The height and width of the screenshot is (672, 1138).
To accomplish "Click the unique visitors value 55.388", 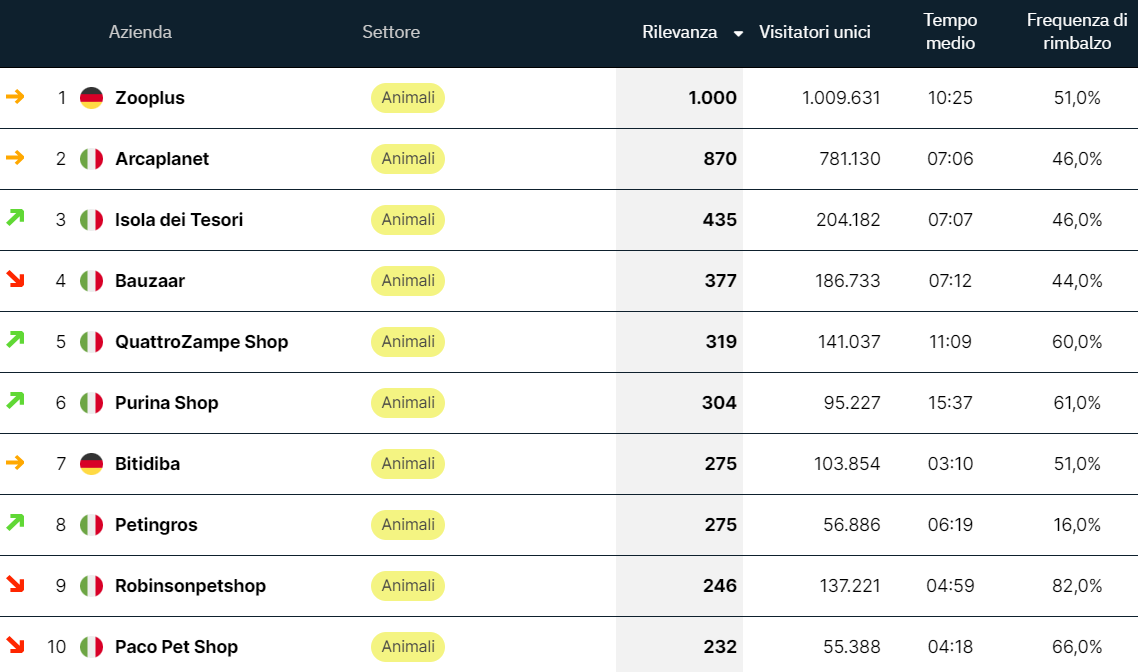I will click(x=852, y=647).
